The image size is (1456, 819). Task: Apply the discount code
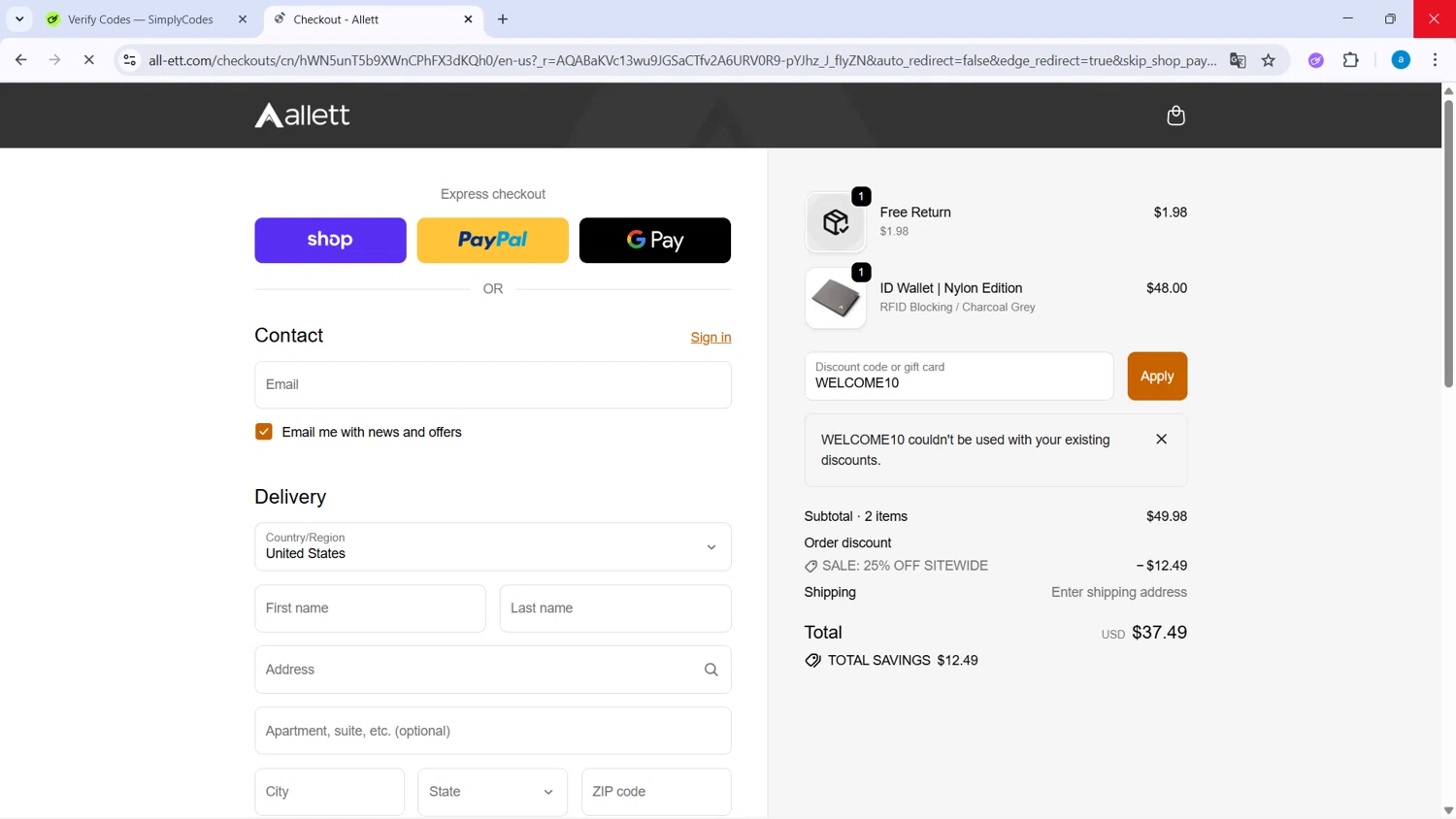(1157, 377)
